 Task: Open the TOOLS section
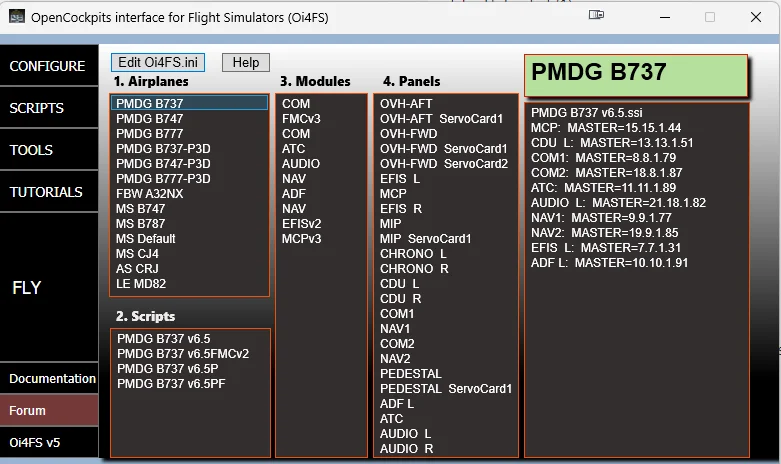[49, 150]
